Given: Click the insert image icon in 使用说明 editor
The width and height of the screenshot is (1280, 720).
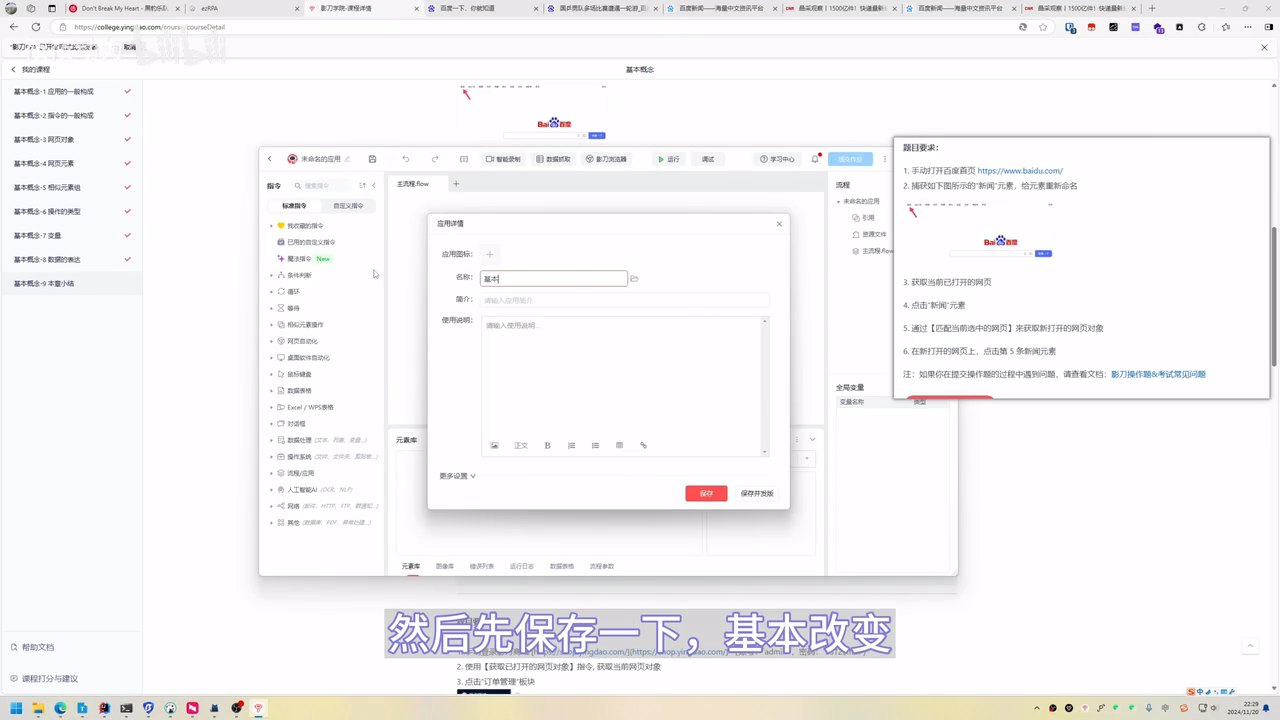Looking at the screenshot, I should tap(494, 445).
